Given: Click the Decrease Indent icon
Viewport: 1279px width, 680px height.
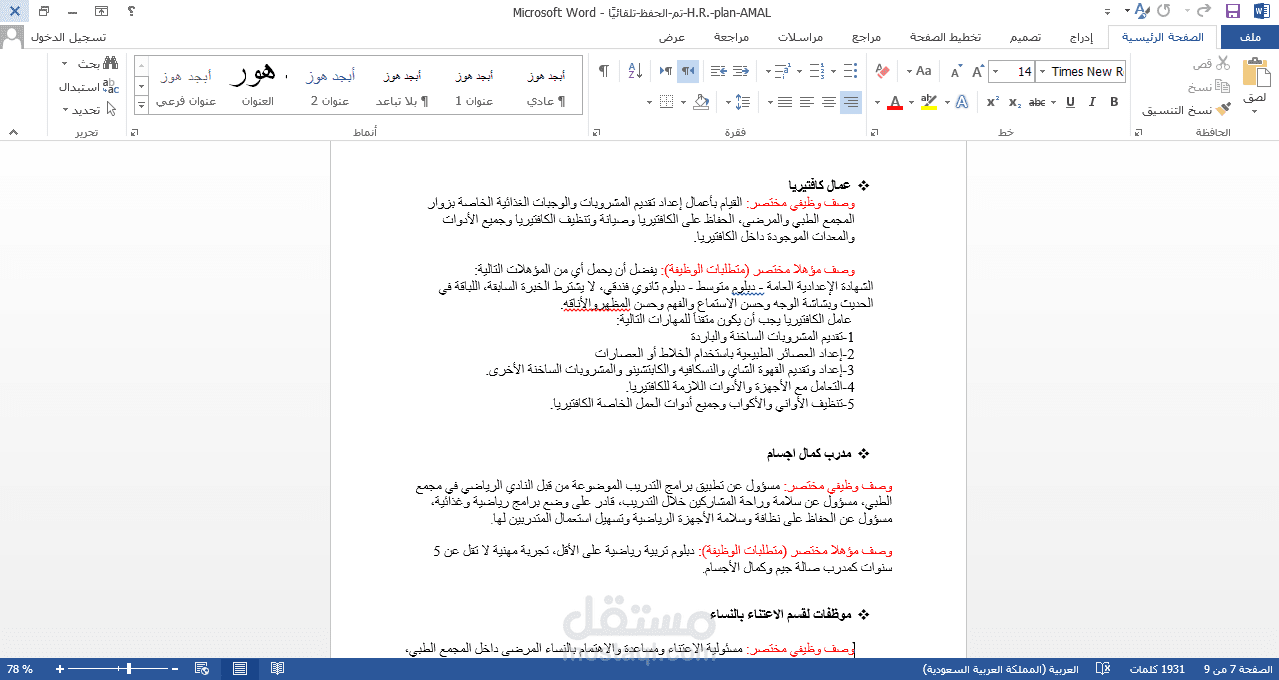Looking at the screenshot, I should (x=741, y=71).
